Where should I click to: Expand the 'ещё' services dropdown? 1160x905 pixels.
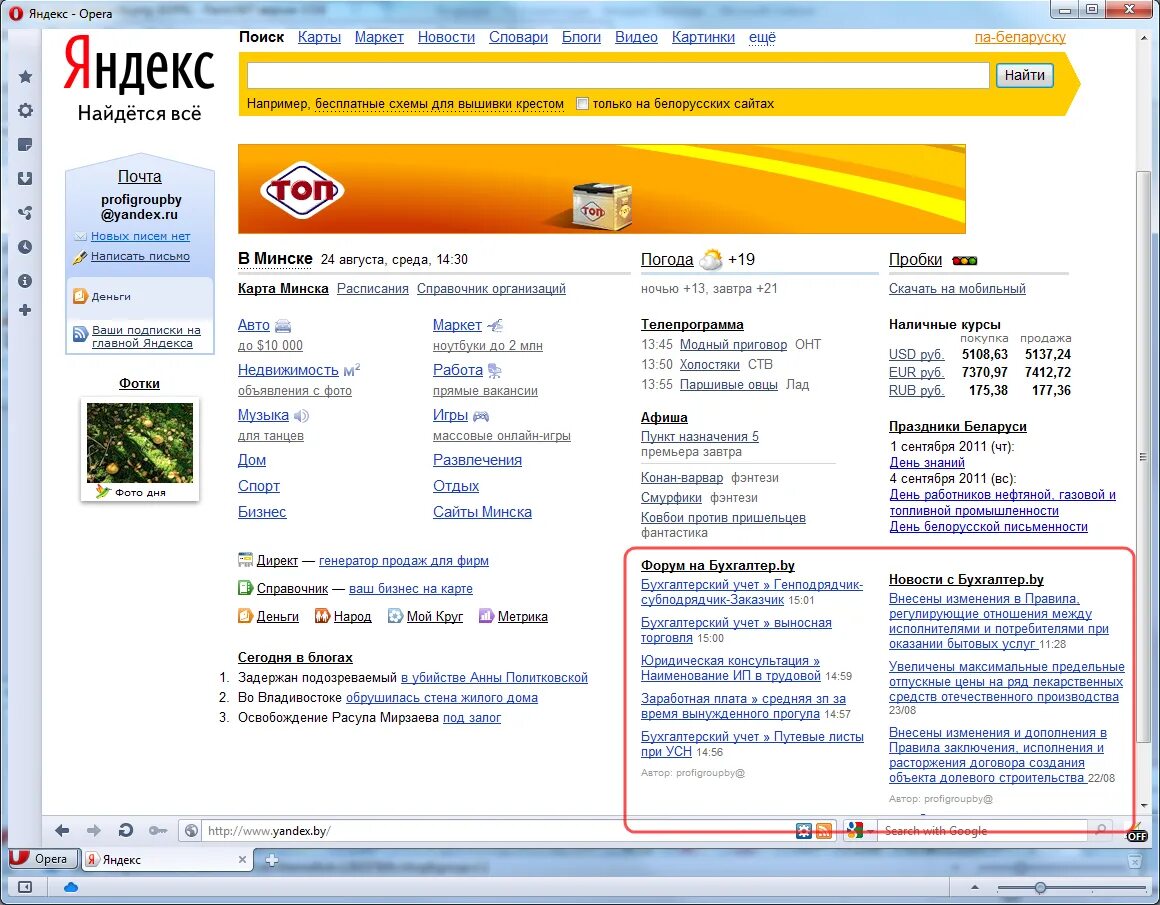(762, 37)
